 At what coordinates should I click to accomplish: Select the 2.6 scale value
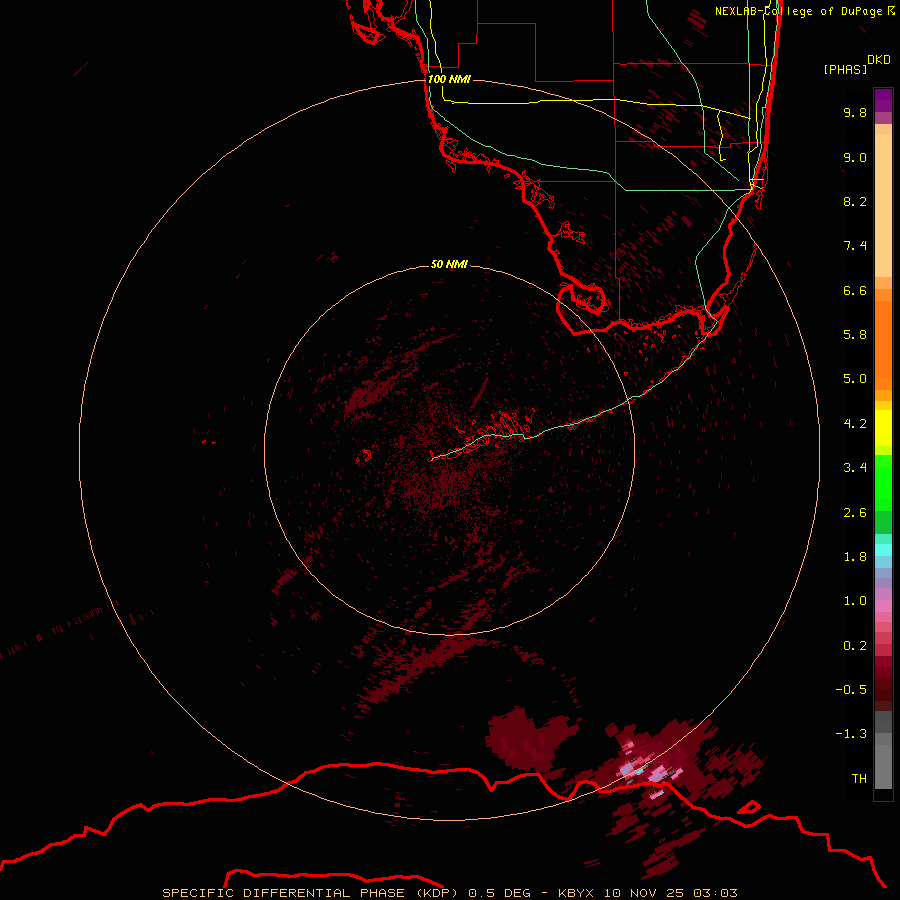point(855,513)
